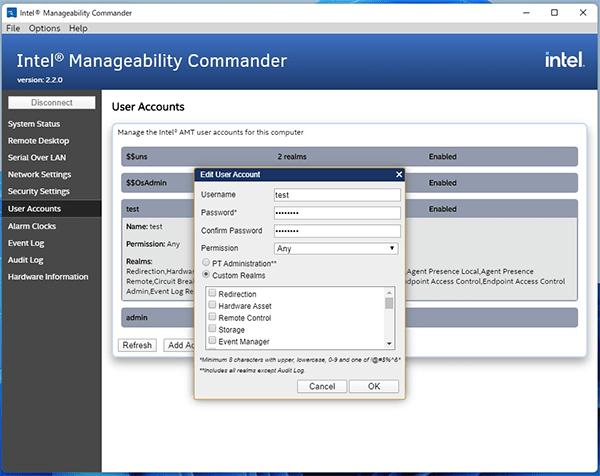Open the Help menu
Image resolution: width=600 pixels, height=476 pixels.
pyautogui.click(x=78, y=29)
